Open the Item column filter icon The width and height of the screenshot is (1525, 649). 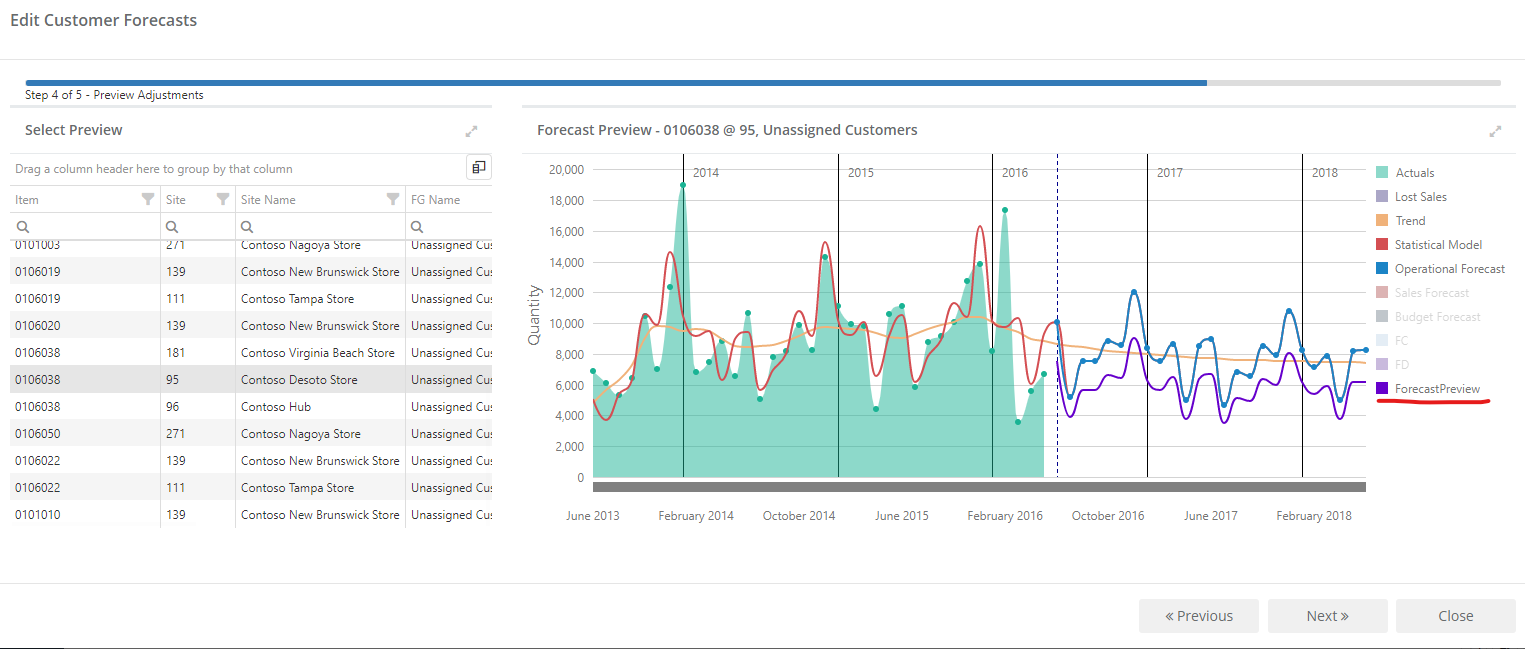click(148, 199)
